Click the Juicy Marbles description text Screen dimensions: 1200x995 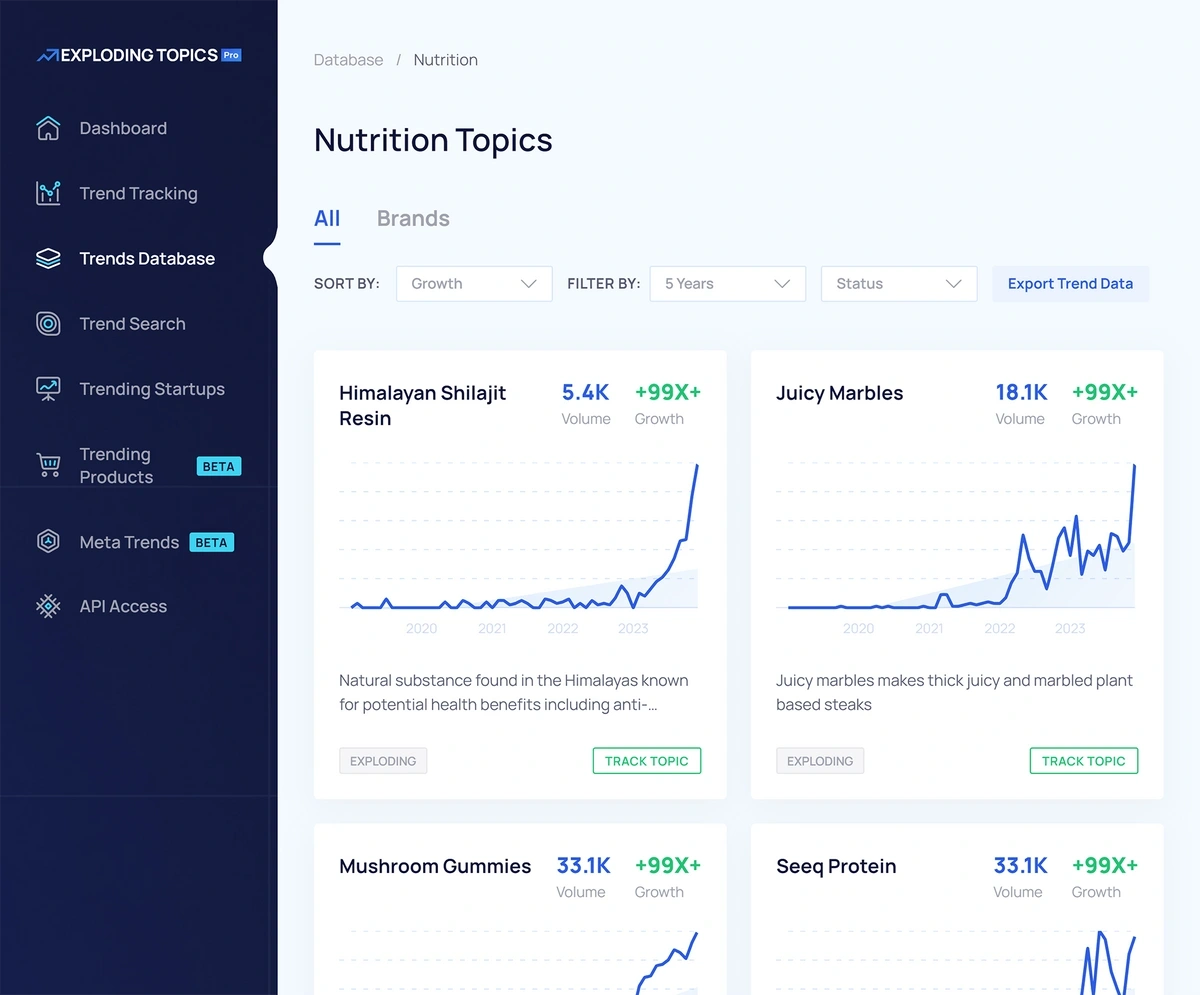coord(954,692)
